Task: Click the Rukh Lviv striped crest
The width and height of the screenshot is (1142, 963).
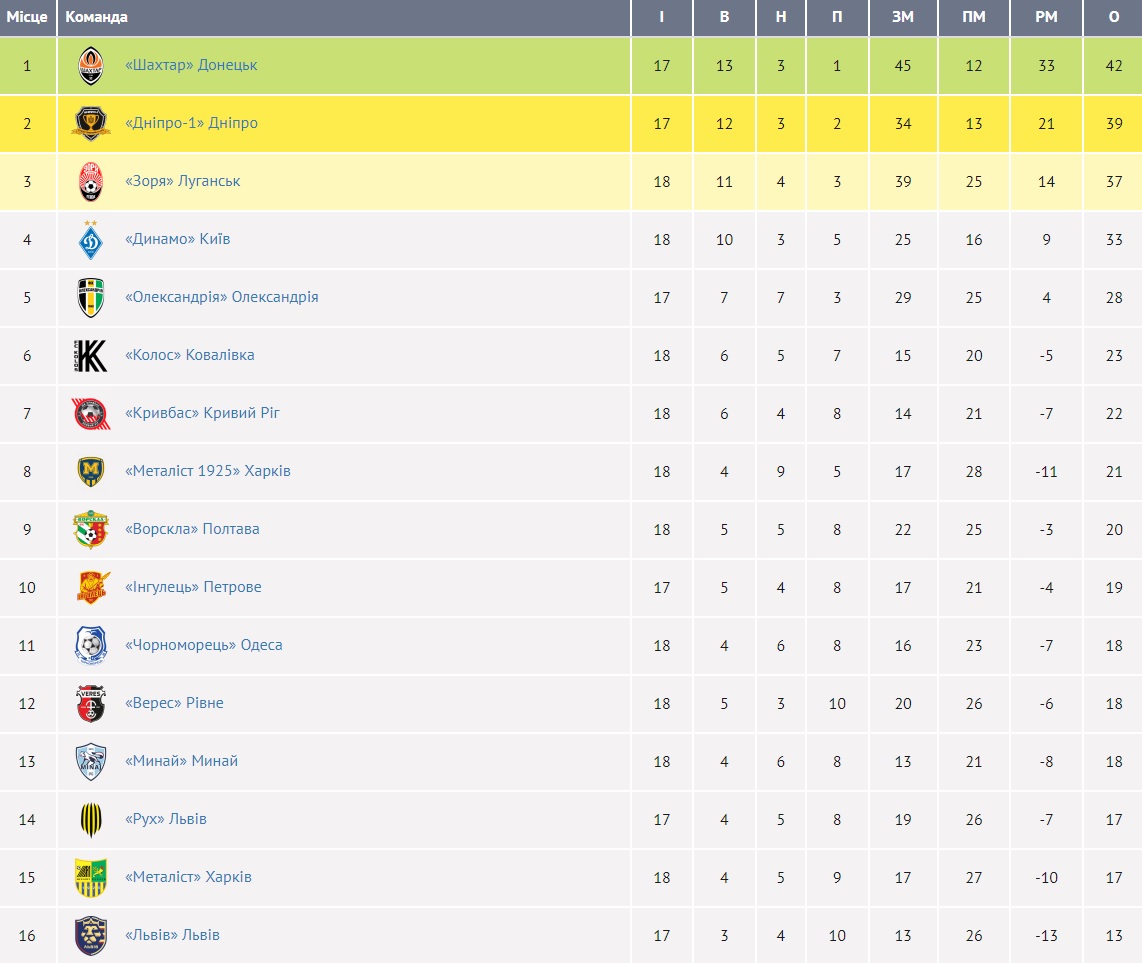Action: pos(90,820)
